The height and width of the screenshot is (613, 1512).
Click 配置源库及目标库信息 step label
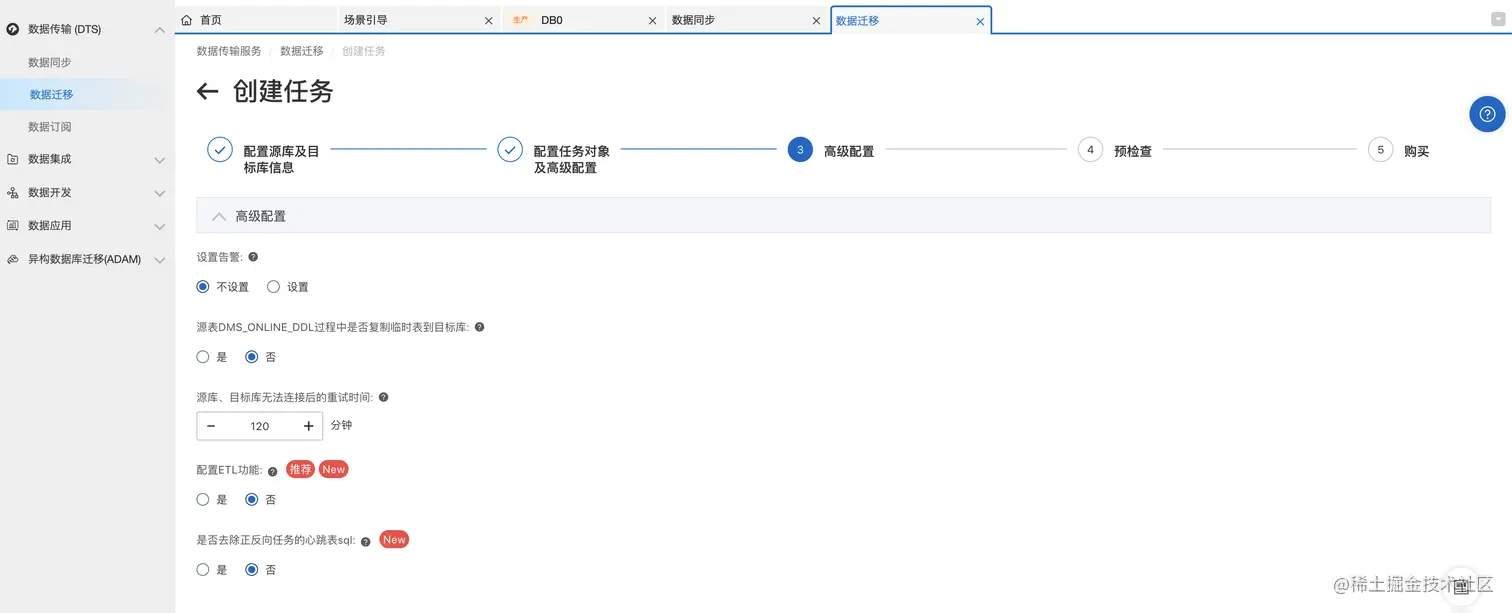[x=282, y=159]
